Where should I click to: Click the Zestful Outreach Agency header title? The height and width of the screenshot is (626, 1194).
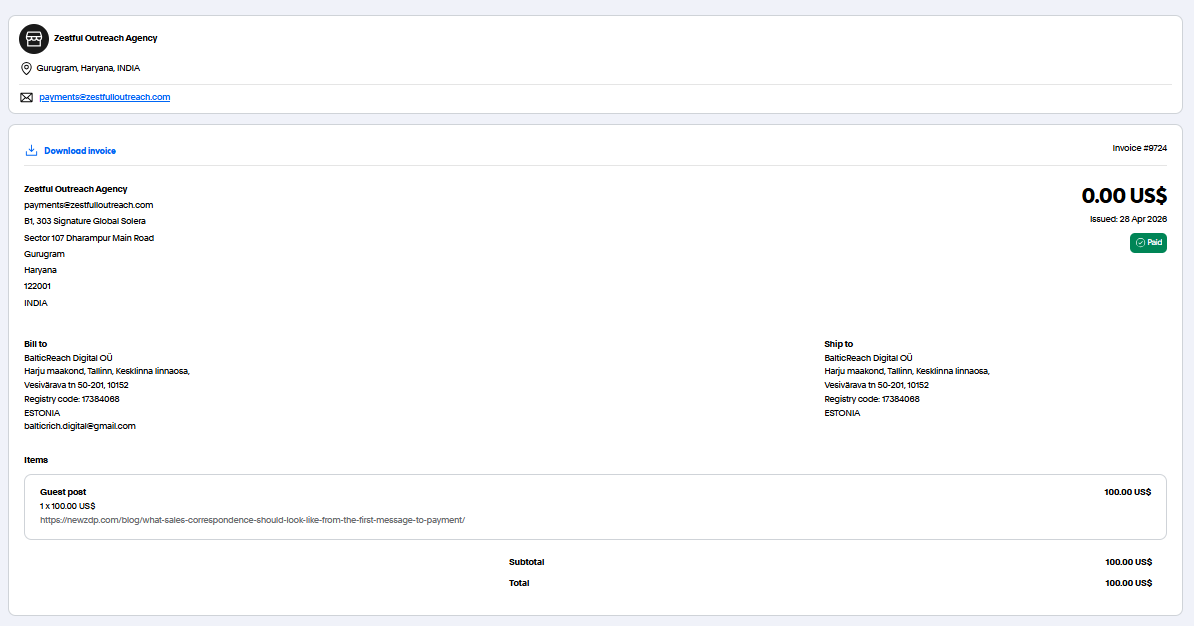coord(106,38)
